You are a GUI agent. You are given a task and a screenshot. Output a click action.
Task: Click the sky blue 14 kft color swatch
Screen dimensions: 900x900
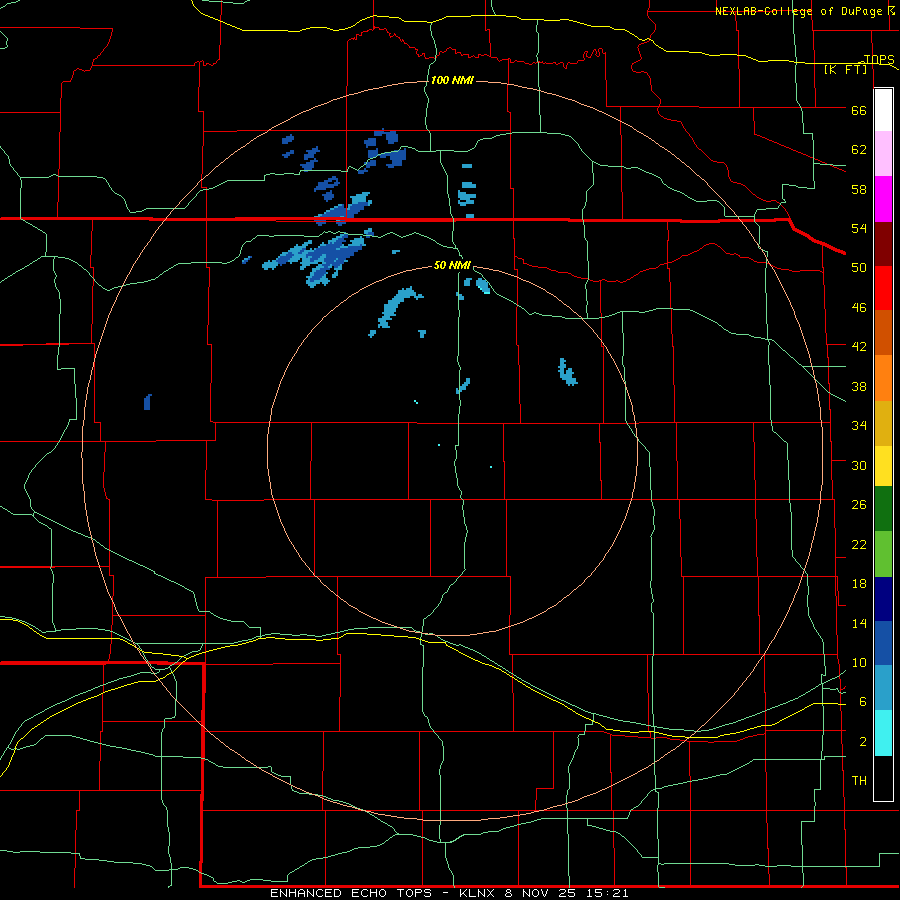[883, 688]
